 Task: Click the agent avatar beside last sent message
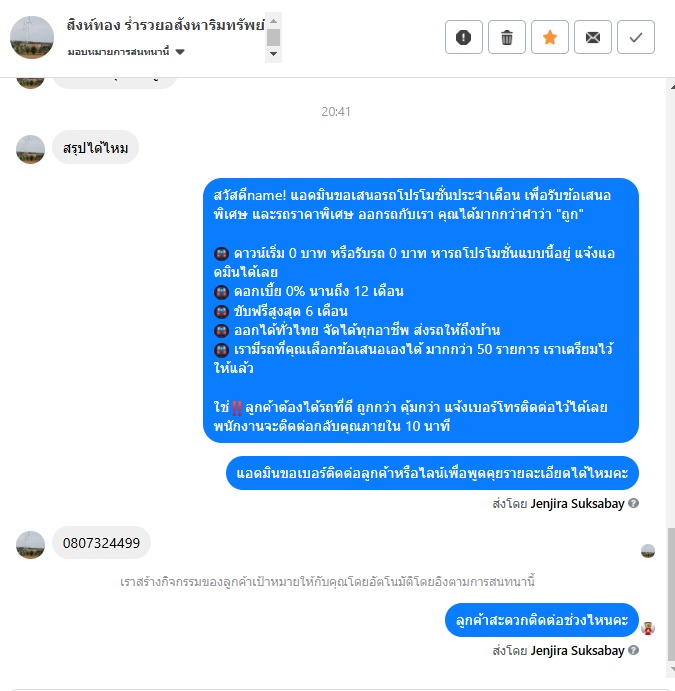coord(648,628)
